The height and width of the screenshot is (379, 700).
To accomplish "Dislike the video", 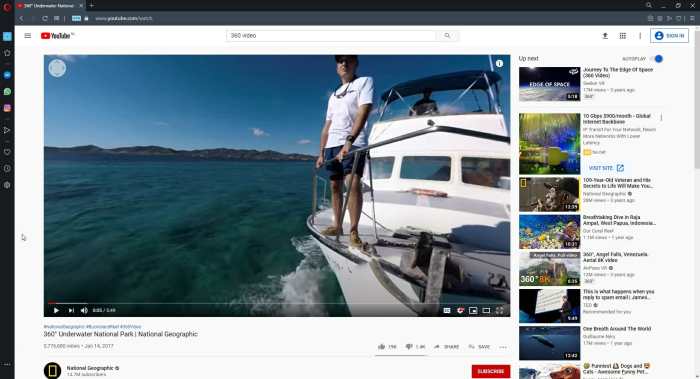I will 415,347.
